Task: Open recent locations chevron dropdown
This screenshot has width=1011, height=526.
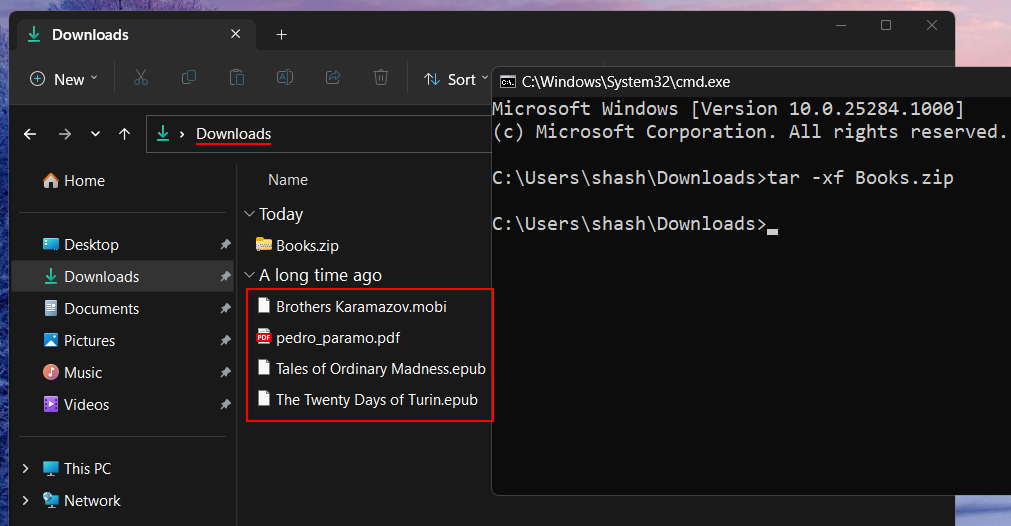Action: (95, 134)
